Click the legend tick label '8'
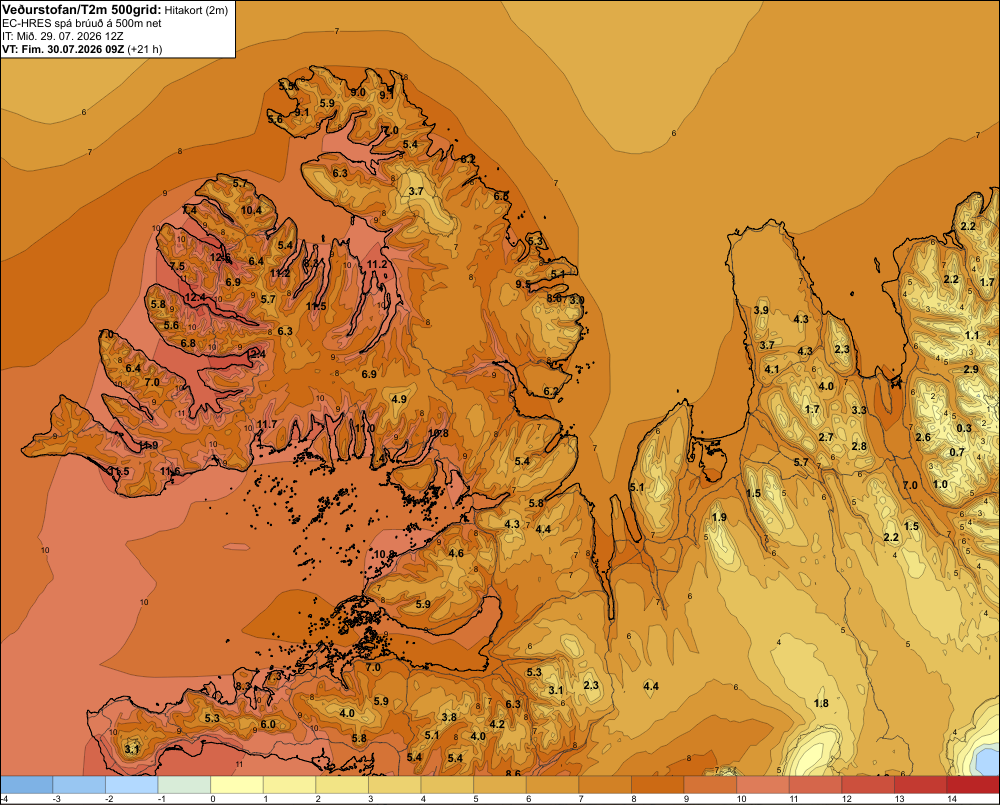This screenshot has width=1000, height=805. 634,799
